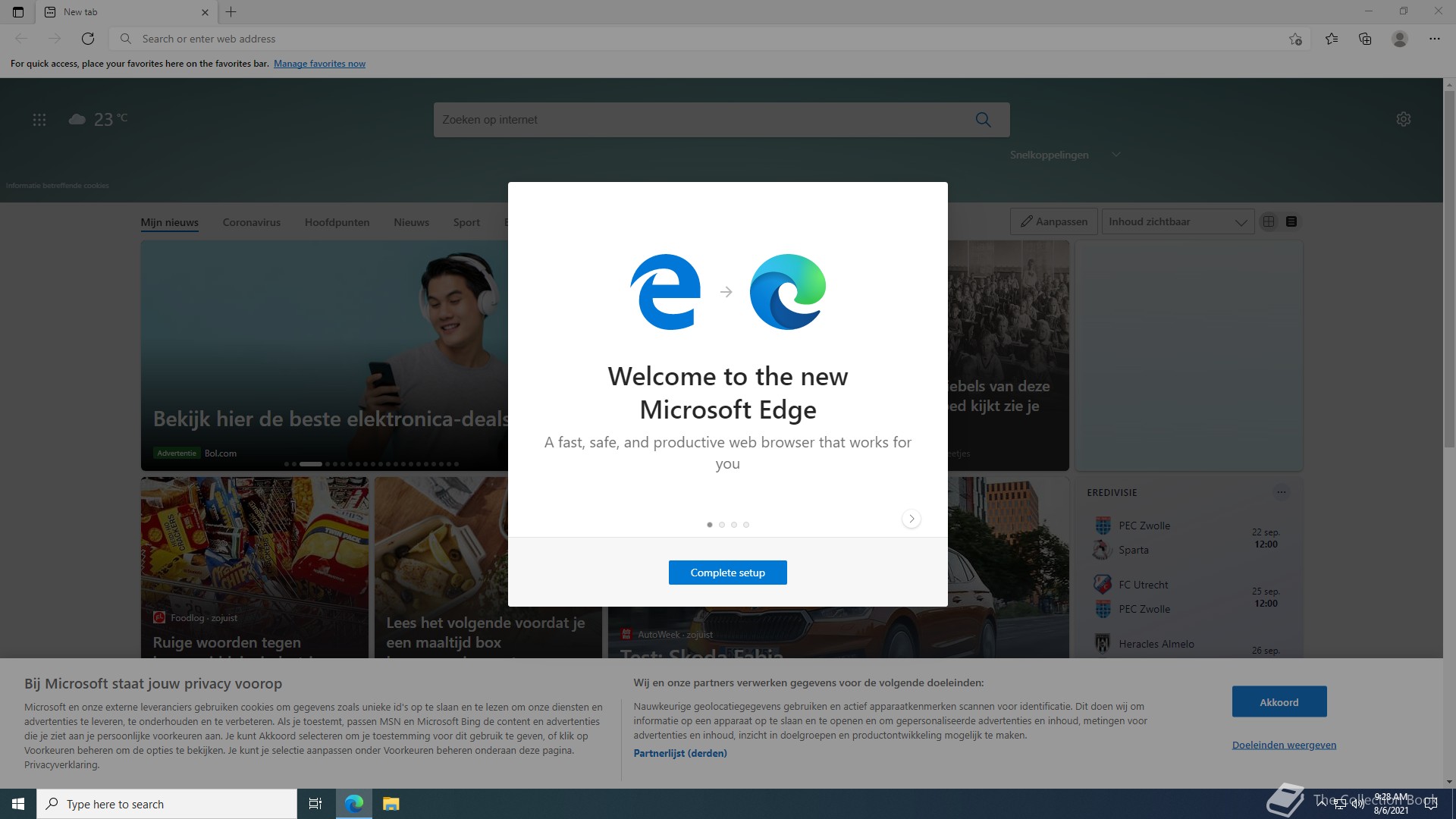Click Informatie betreffende cookies link

click(x=58, y=186)
